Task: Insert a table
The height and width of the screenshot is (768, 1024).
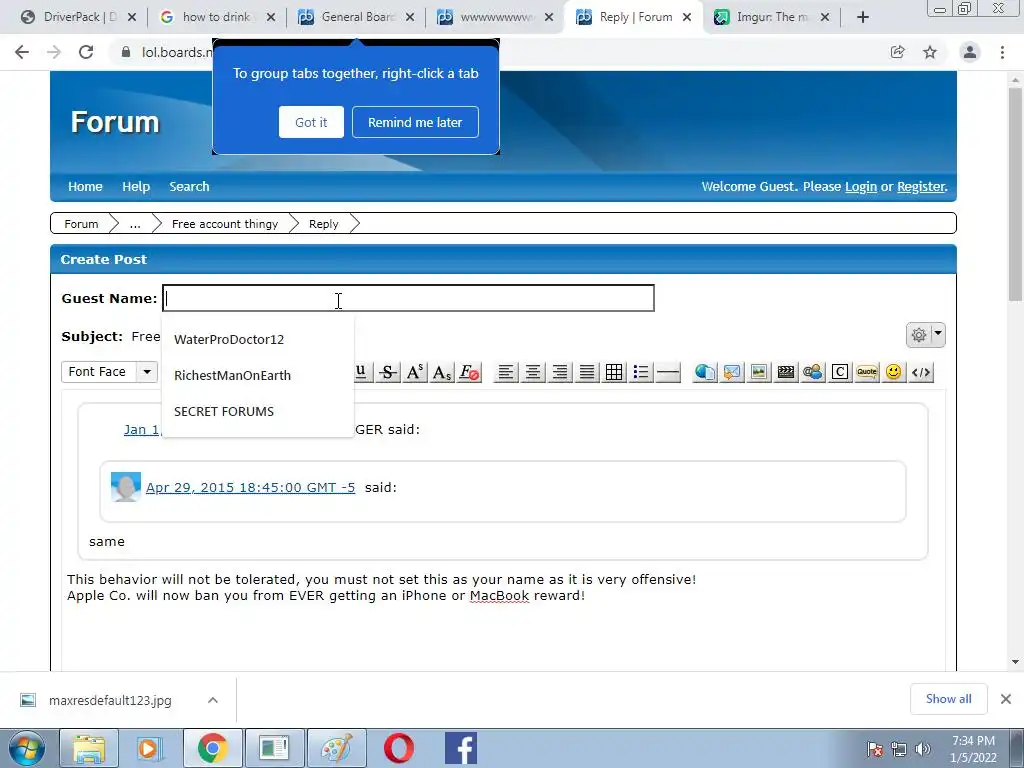Action: [x=614, y=372]
